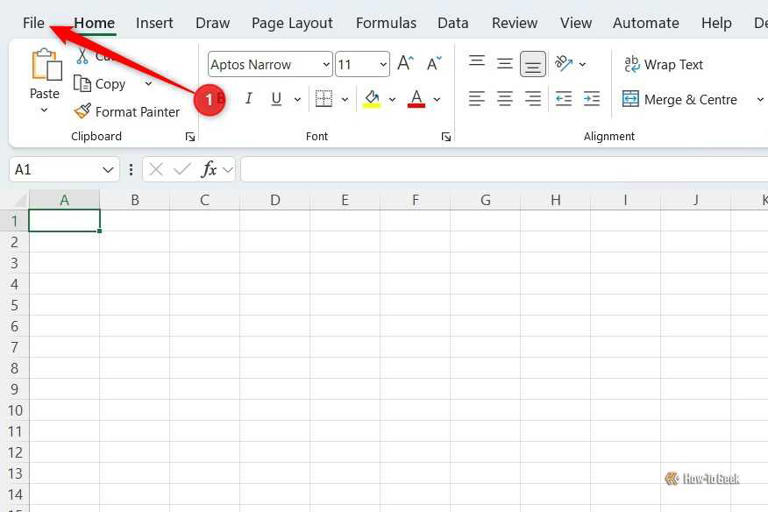Screen dimensions: 768x512
Task: Click the Home tab
Action: click(95, 23)
